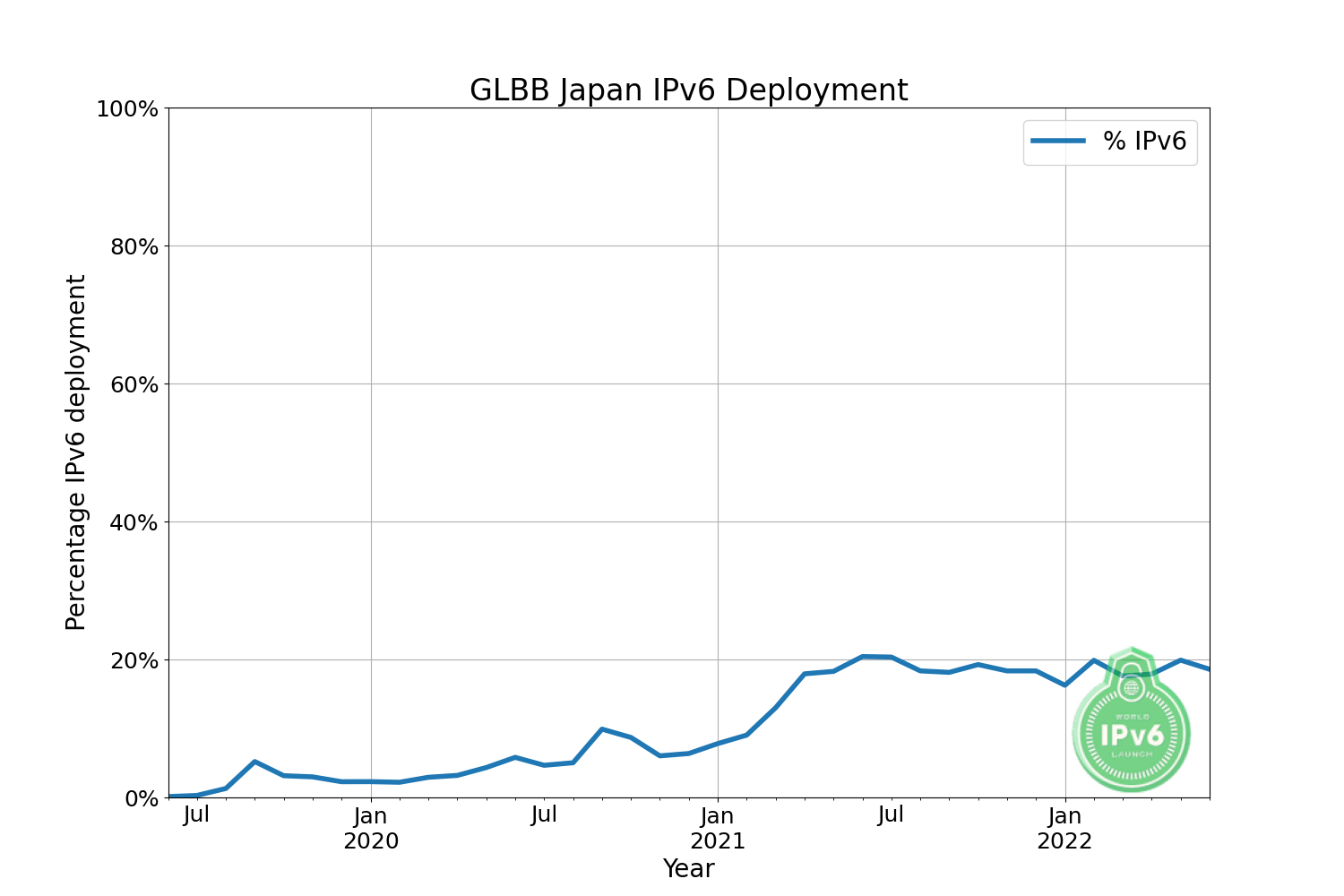Click the 60% y-axis tick label

tap(133, 384)
